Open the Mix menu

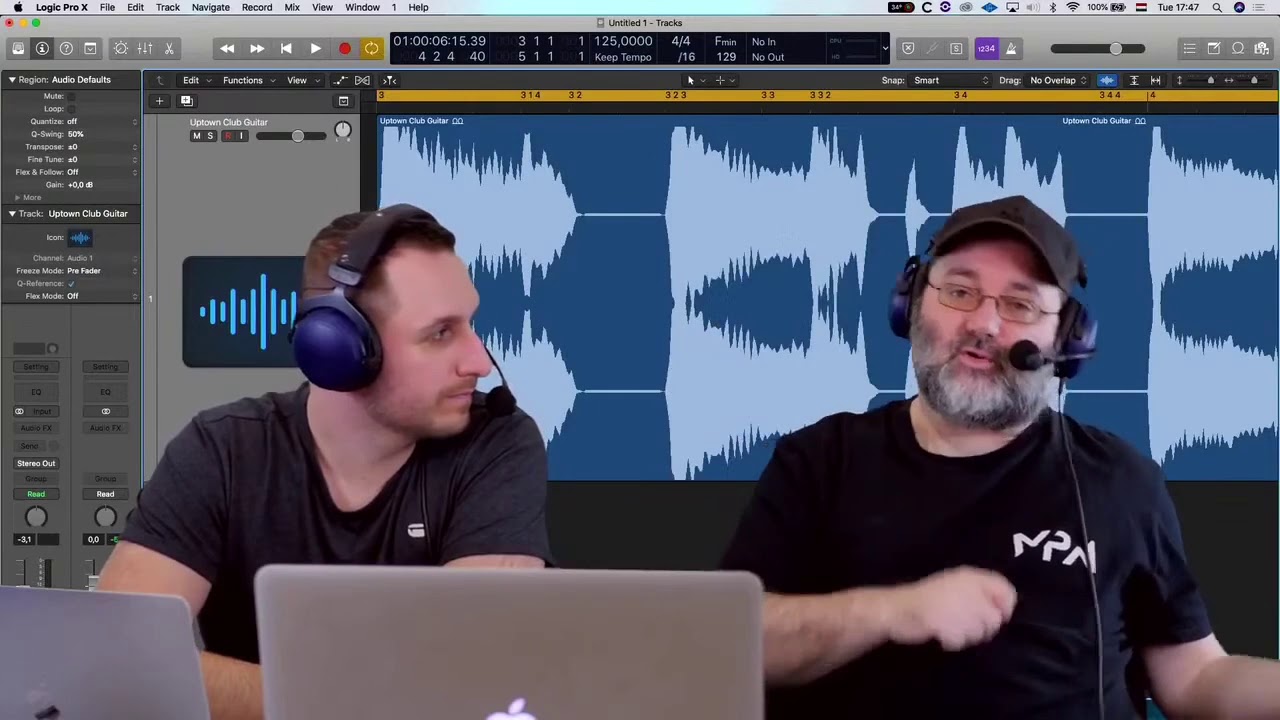(x=292, y=7)
